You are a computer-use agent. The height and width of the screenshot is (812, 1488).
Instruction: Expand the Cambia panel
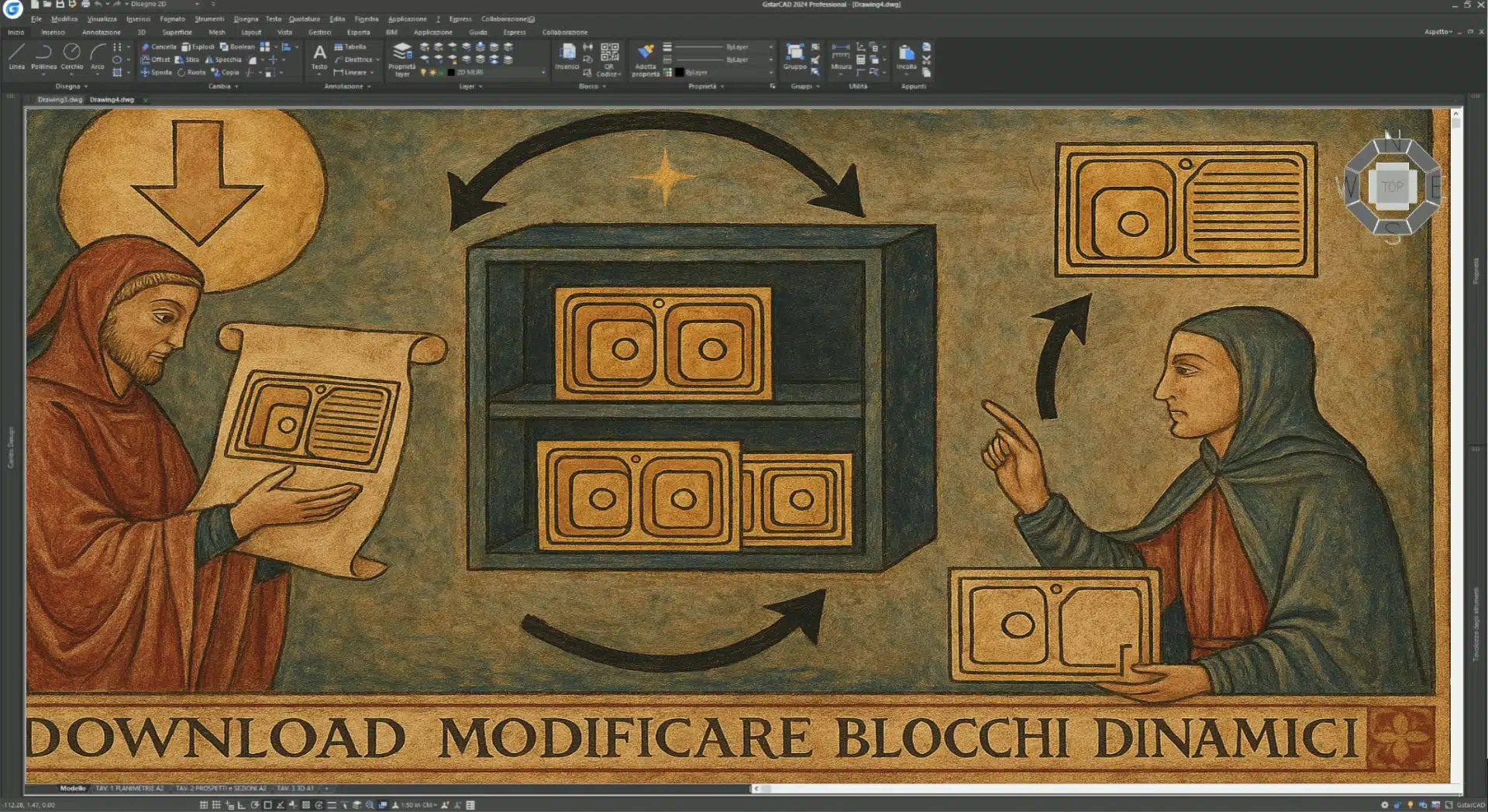click(x=223, y=87)
